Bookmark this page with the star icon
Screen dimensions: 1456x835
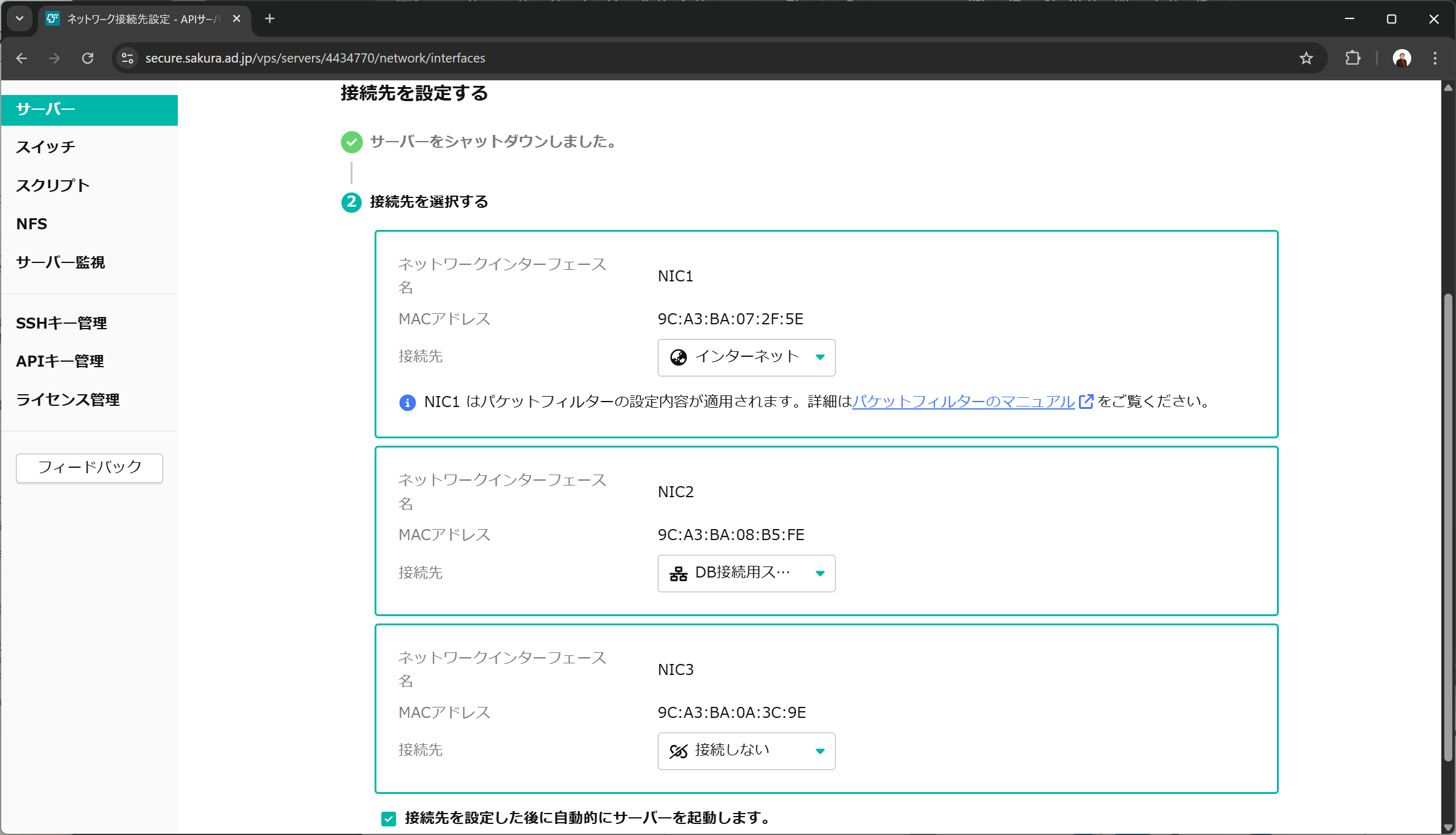click(1306, 58)
